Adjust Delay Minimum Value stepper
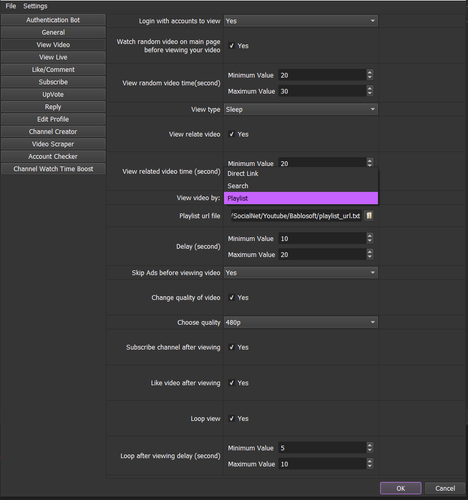The height and width of the screenshot is (500, 468). (x=370, y=238)
